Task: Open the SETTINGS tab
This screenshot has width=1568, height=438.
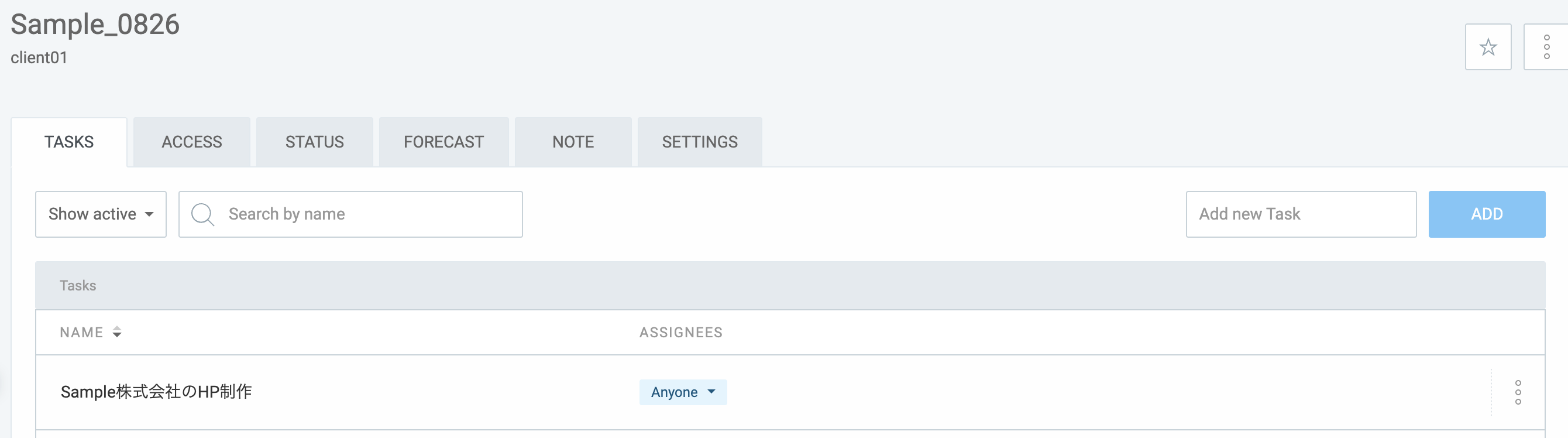Action: coord(699,142)
